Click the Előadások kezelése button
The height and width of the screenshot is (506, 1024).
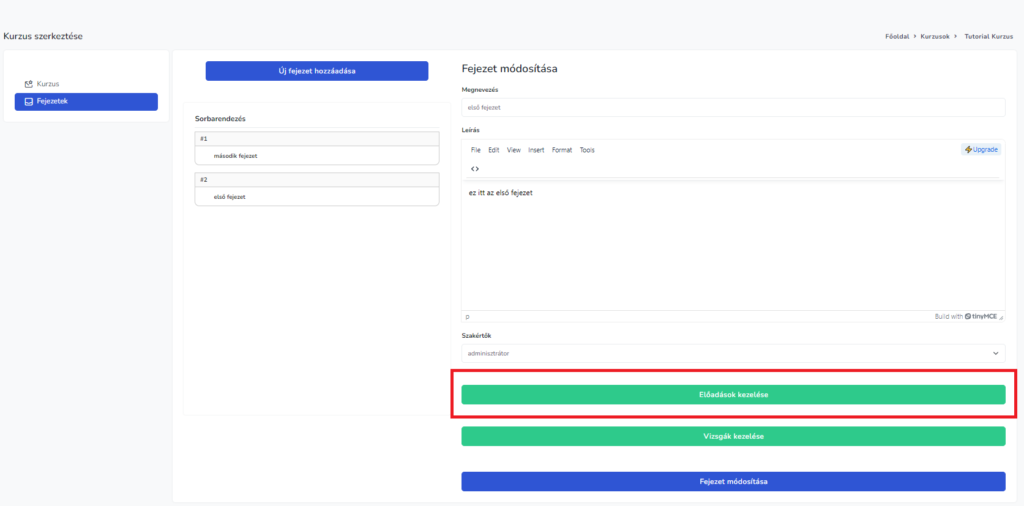coord(733,395)
